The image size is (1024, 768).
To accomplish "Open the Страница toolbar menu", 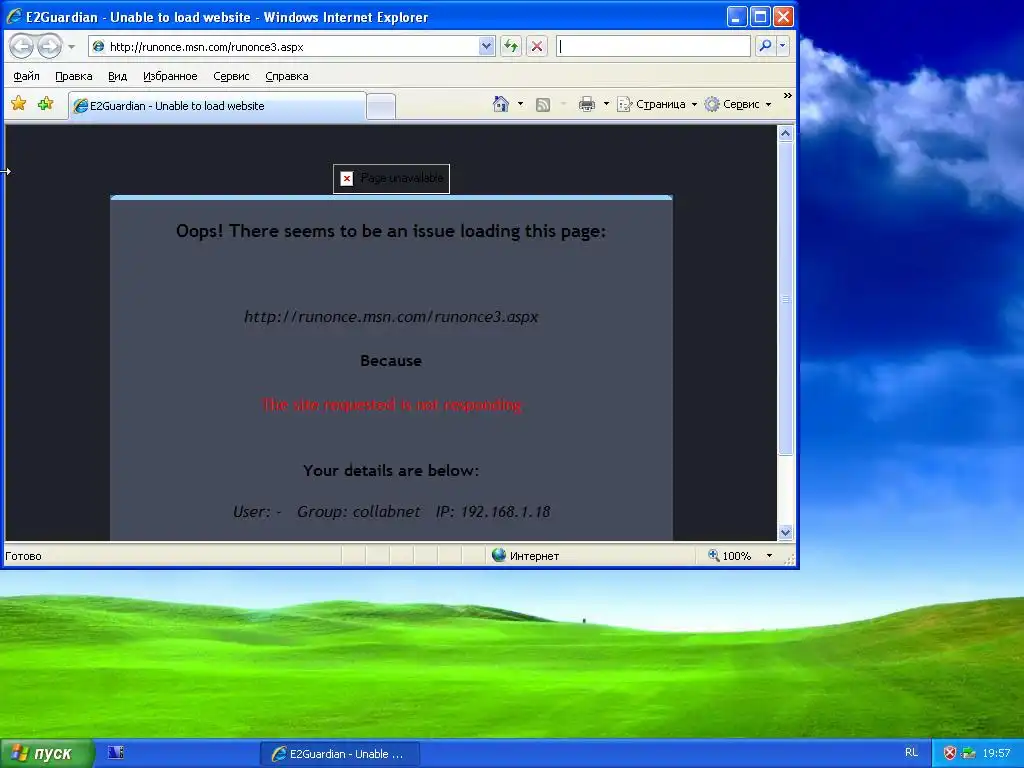I will click(x=658, y=104).
